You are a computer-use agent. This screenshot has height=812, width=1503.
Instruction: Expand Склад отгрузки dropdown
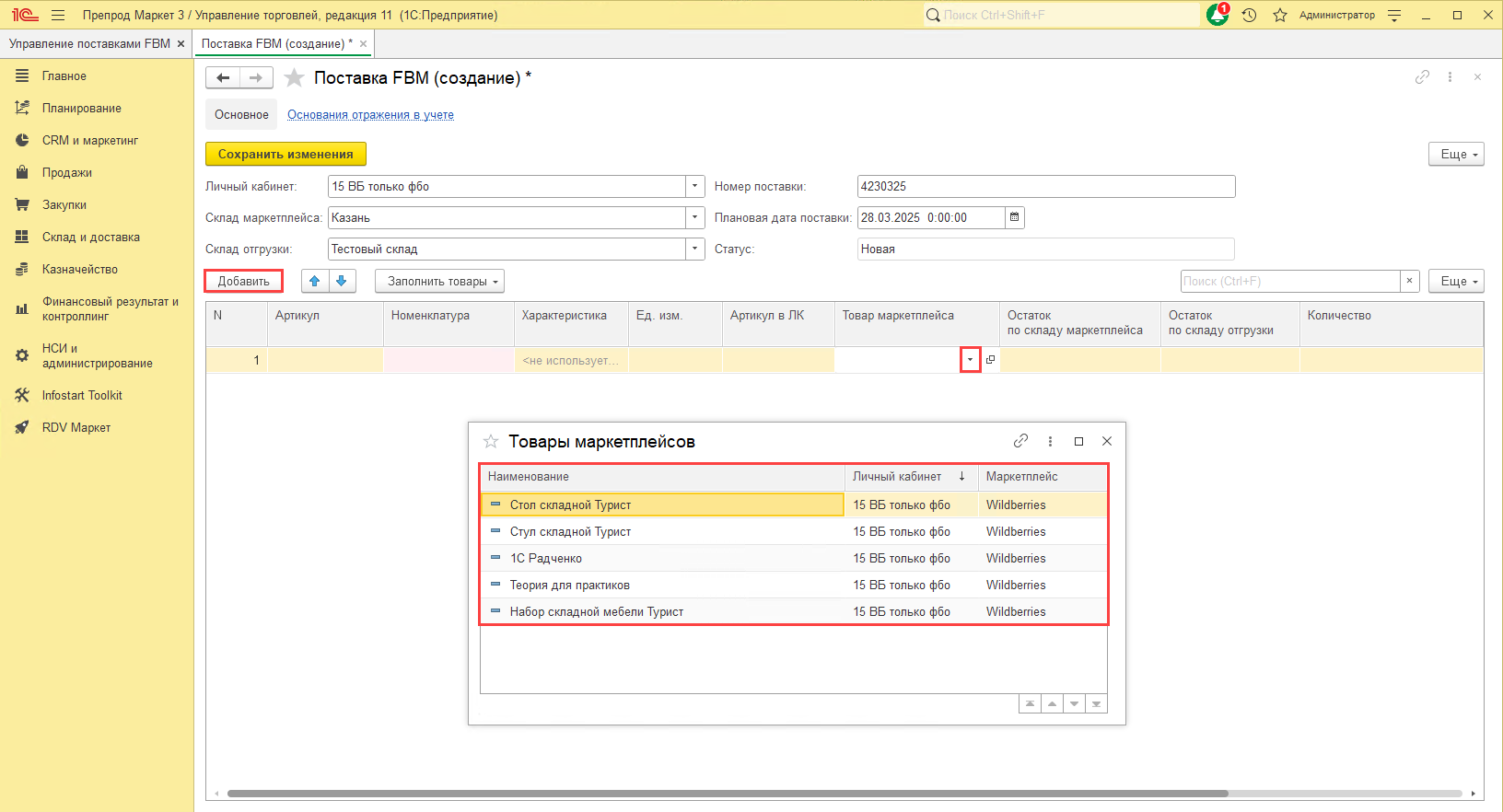pos(695,249)
